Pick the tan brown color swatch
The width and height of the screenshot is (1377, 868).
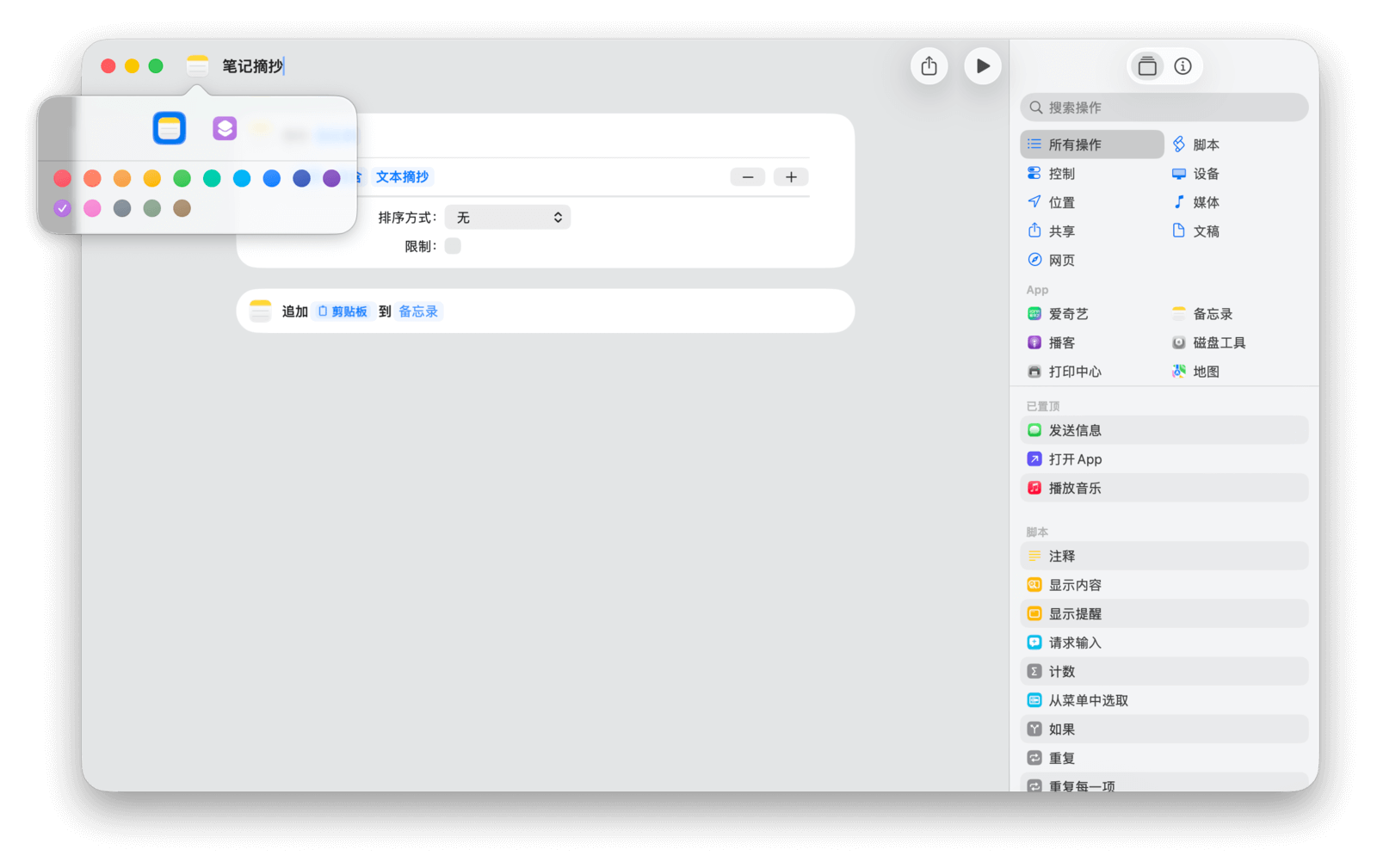pos(182,208)
